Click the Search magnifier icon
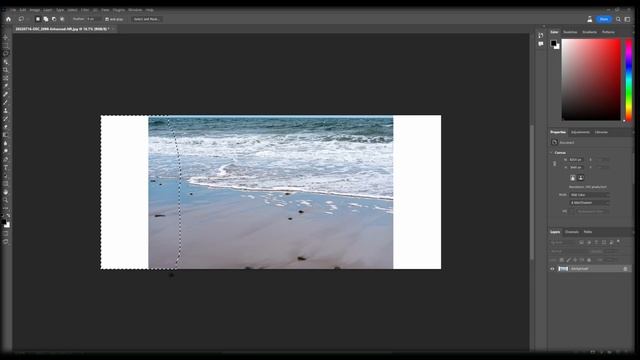The height and width of the screenshot is (360, 640). [x=618, y=19]
